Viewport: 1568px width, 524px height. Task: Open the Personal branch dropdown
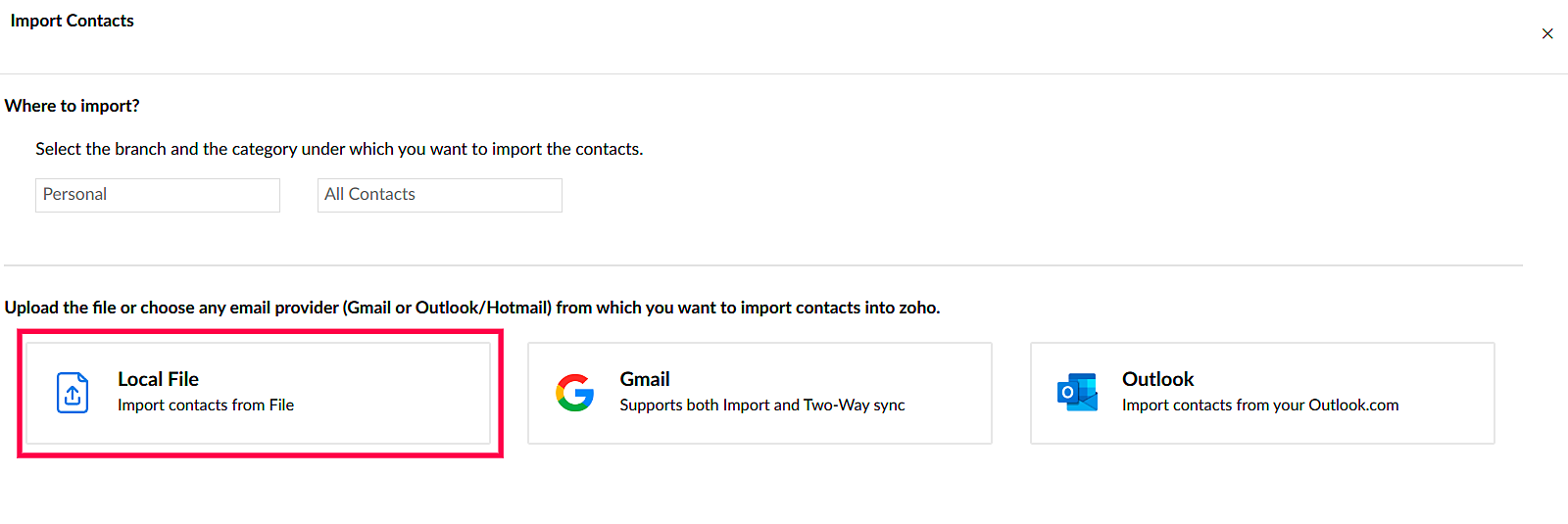[x=157, y=195]
